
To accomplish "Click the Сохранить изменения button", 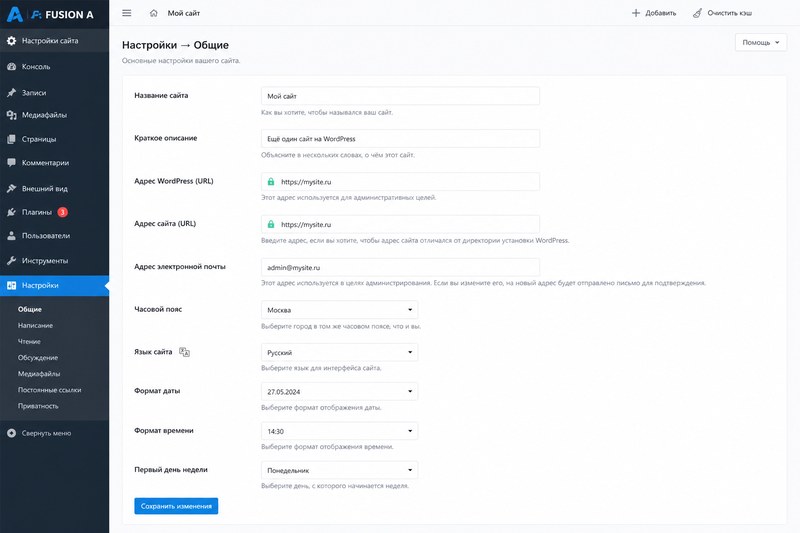I will [176, 506].
